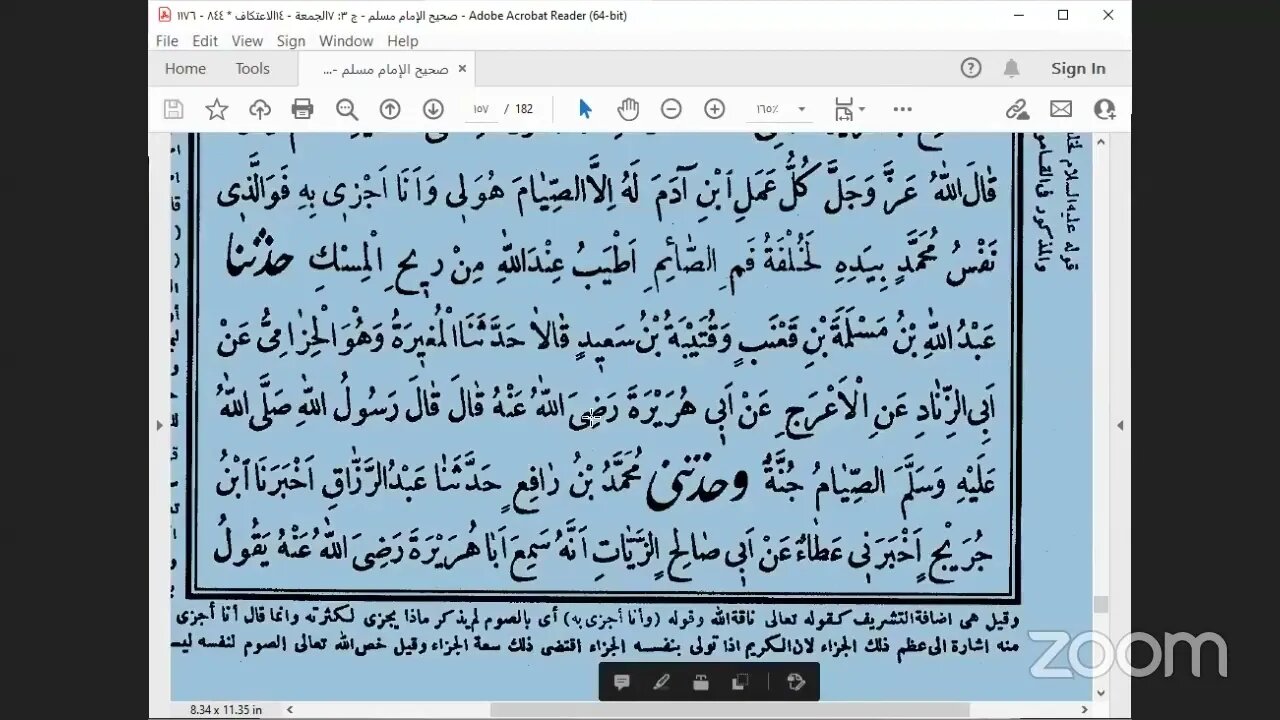Maximize the Acrobat Reader window
This screenshot has width=1280, height=720.
pyautogui.click(x=1063, y=15)
